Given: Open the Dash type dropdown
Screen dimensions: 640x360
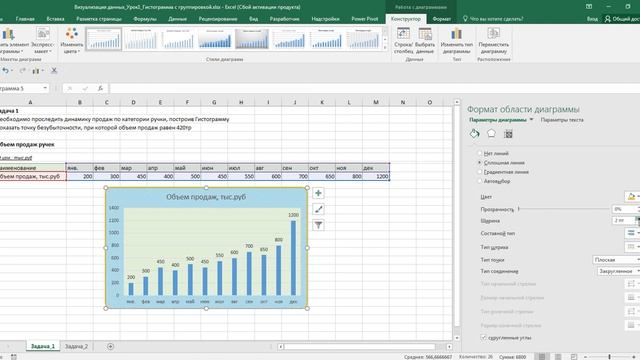Looking at the screenshot, I should tap(633, 247).
